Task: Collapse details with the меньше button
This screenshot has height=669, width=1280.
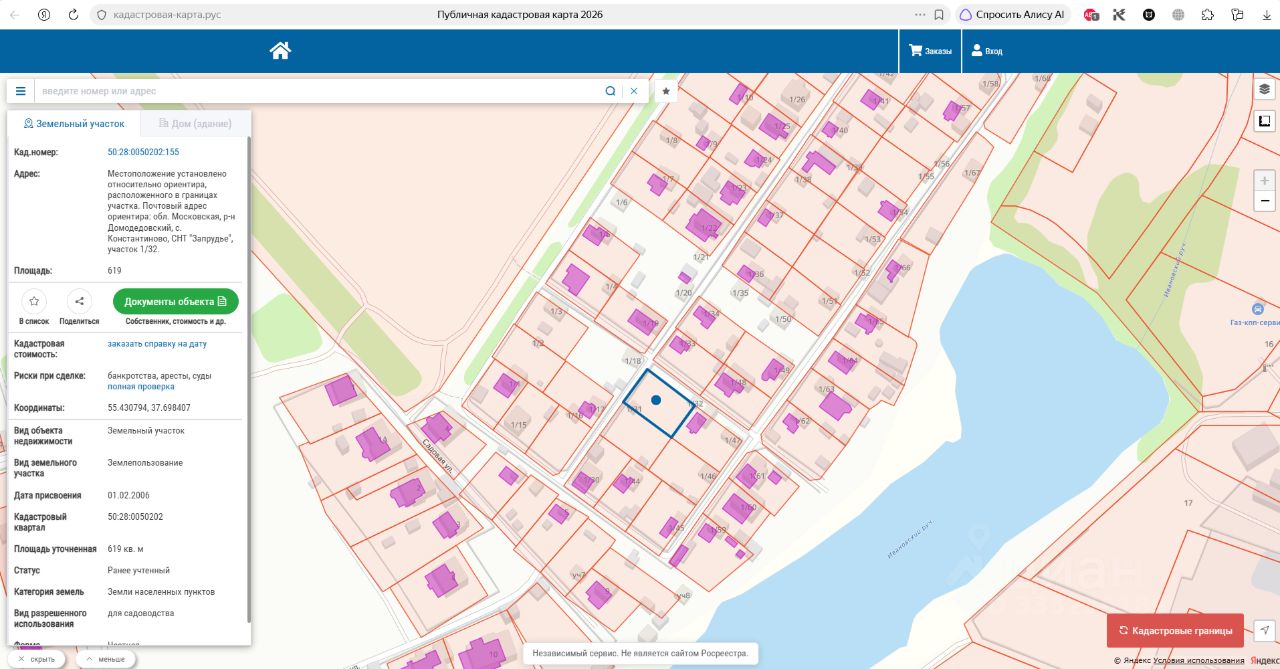Action: coord(106,659)
